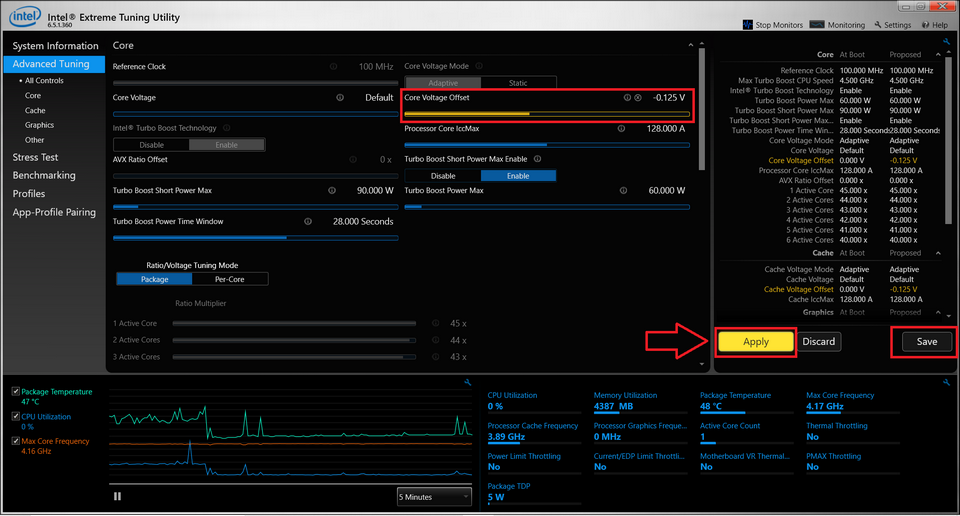Pause the monitoring graph

coord(118,496)
